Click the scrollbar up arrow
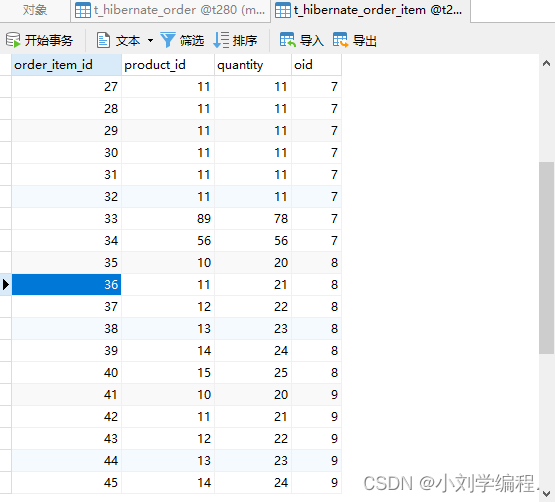Screen dimensions: 555x502 coord(547,63)
